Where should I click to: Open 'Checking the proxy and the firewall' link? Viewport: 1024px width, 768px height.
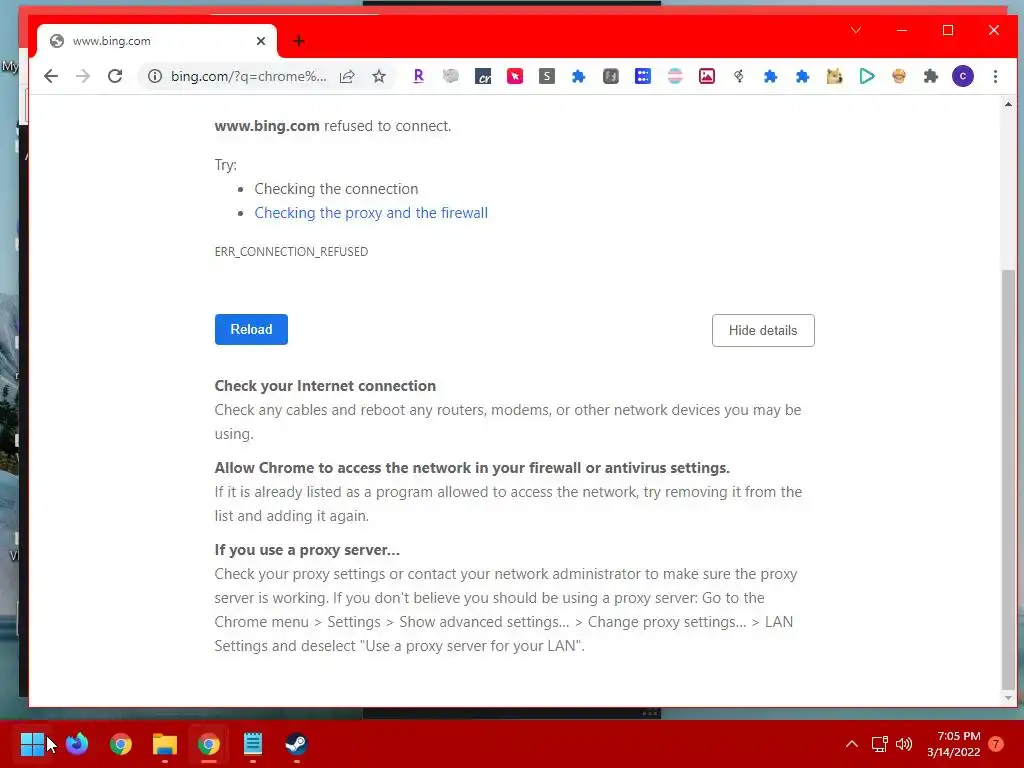371,213
